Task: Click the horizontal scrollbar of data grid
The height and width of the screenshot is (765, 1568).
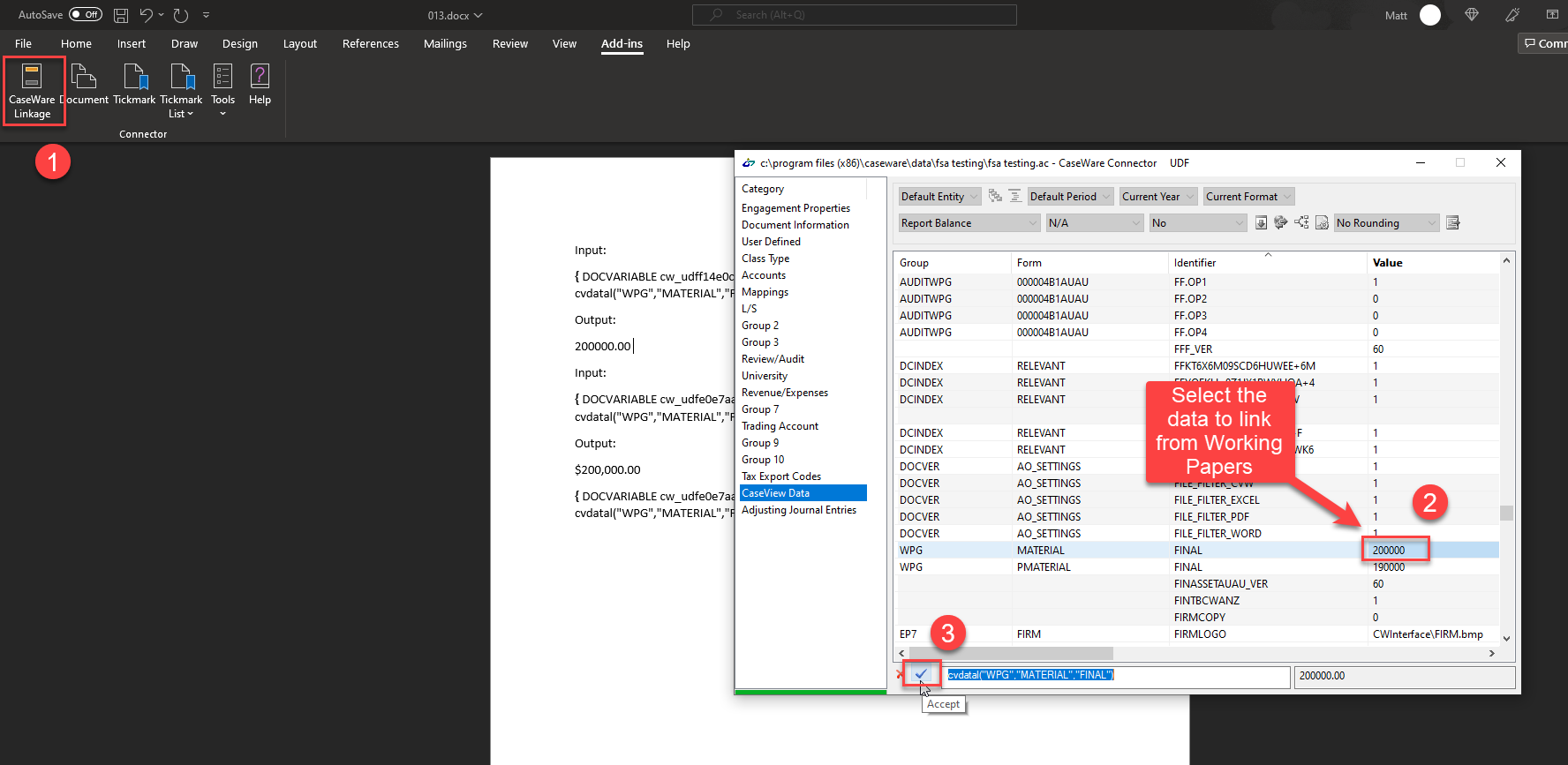Action: [1010, 654]
